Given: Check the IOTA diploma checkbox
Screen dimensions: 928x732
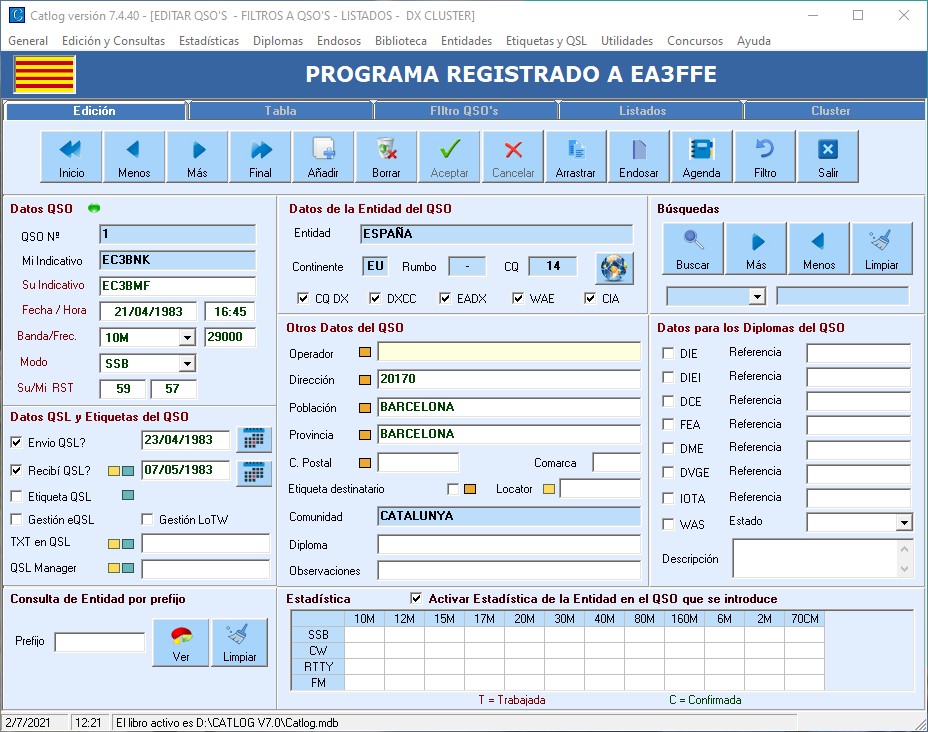Looking at the screenshot, I should [668, 498].
